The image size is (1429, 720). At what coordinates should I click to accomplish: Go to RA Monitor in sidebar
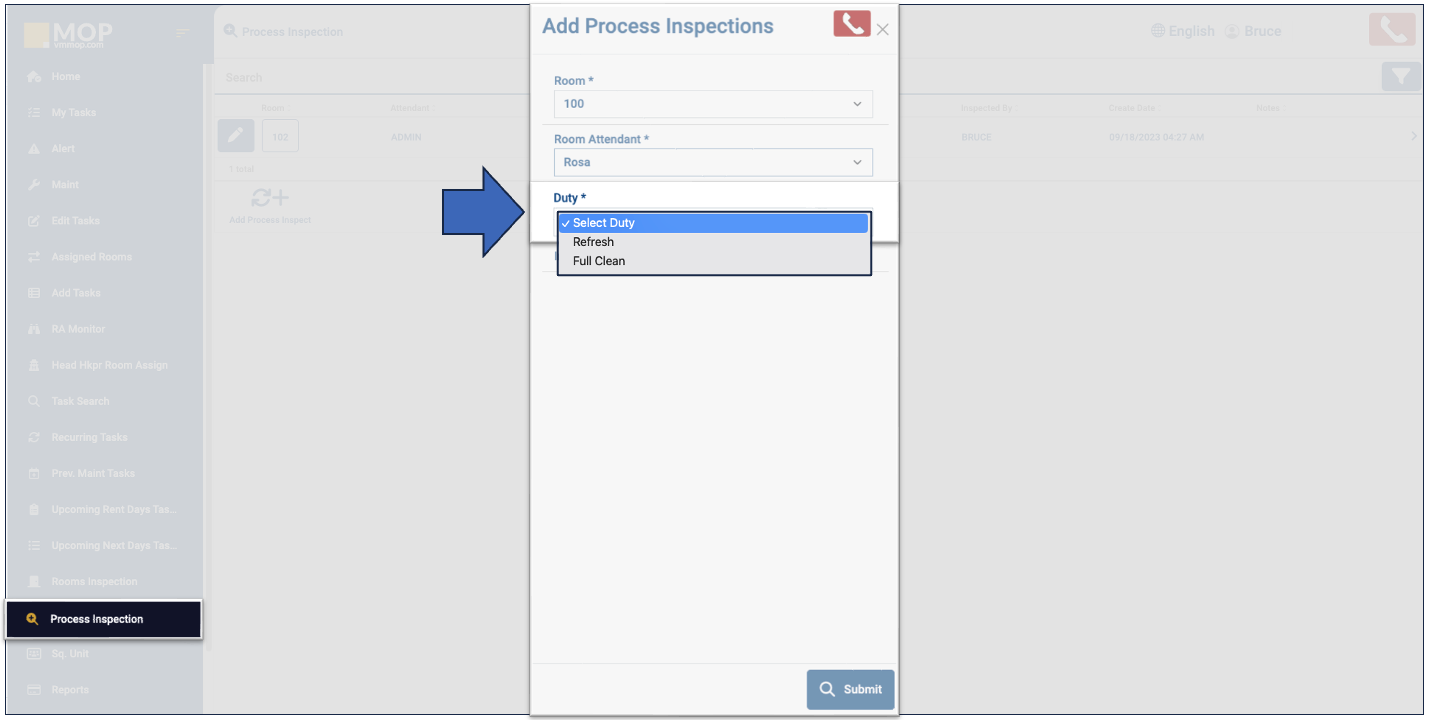[x=78, y=329]
